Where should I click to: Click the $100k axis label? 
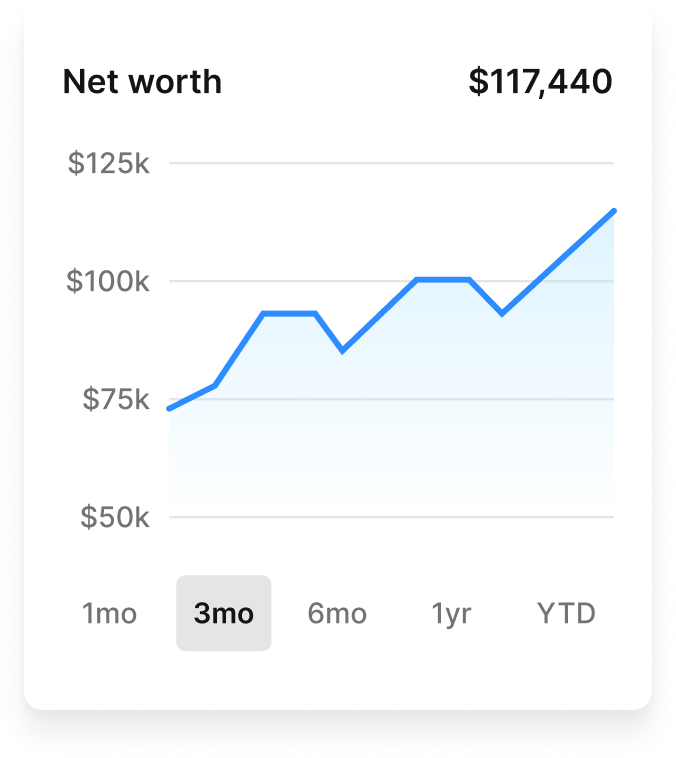coord(108,281)
